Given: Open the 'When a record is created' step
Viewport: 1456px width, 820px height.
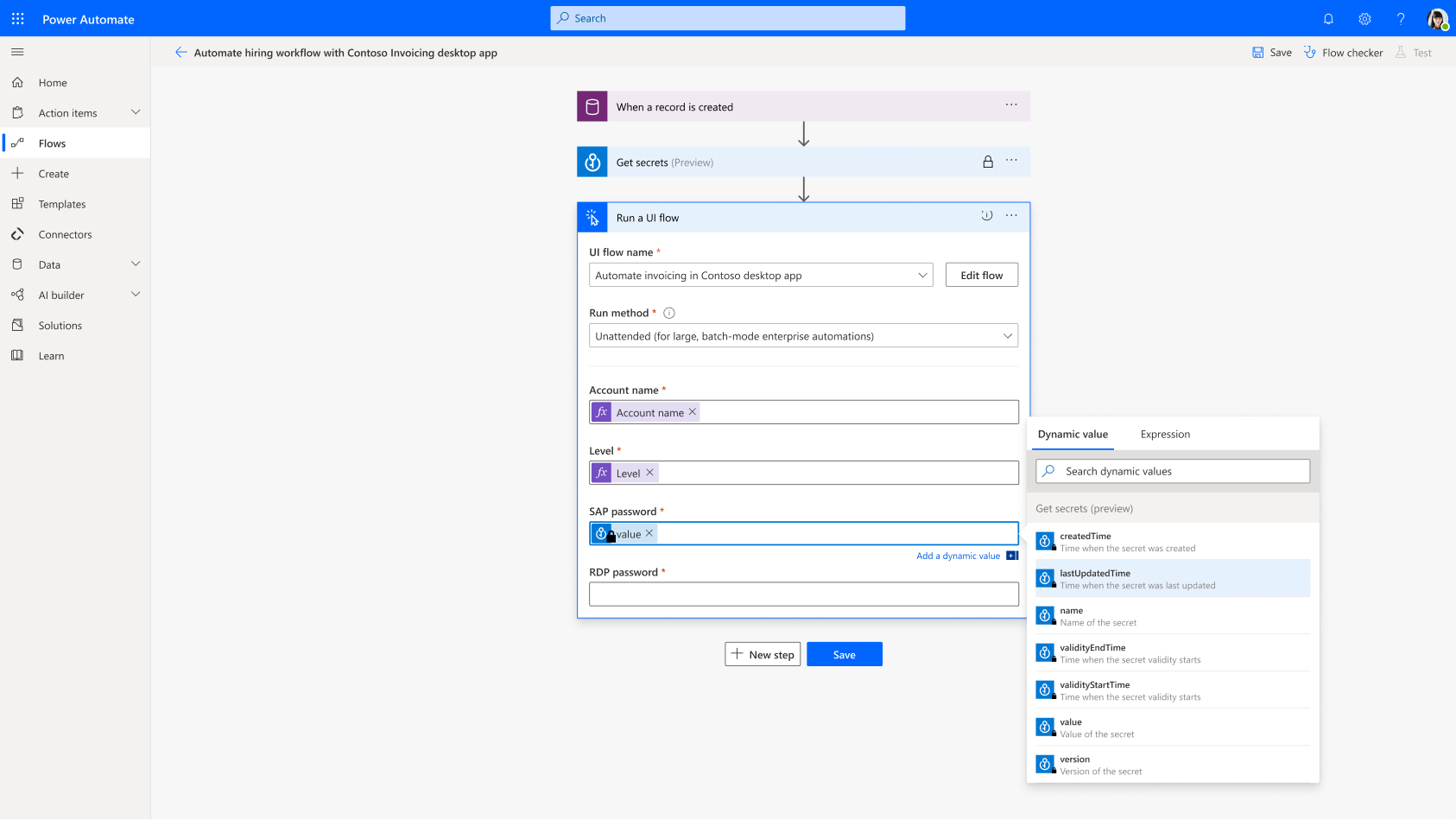Looking at the screenshot, I should tap(803, 106).
